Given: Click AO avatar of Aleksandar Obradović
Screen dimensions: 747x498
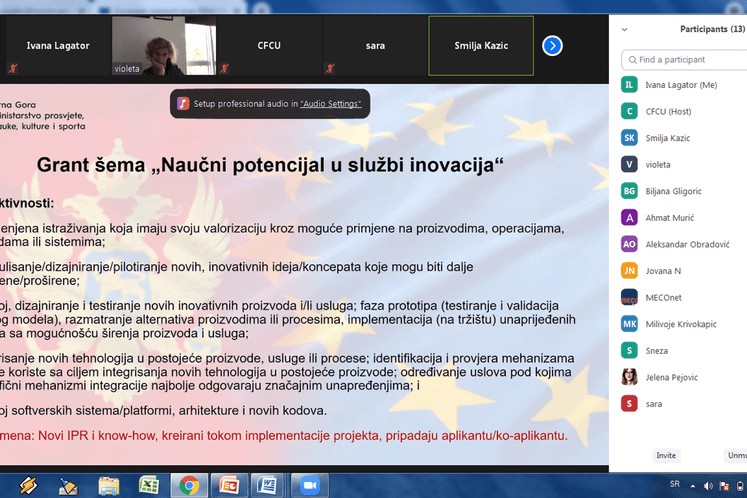Looking at the screenshot, I should pos(629,244).
